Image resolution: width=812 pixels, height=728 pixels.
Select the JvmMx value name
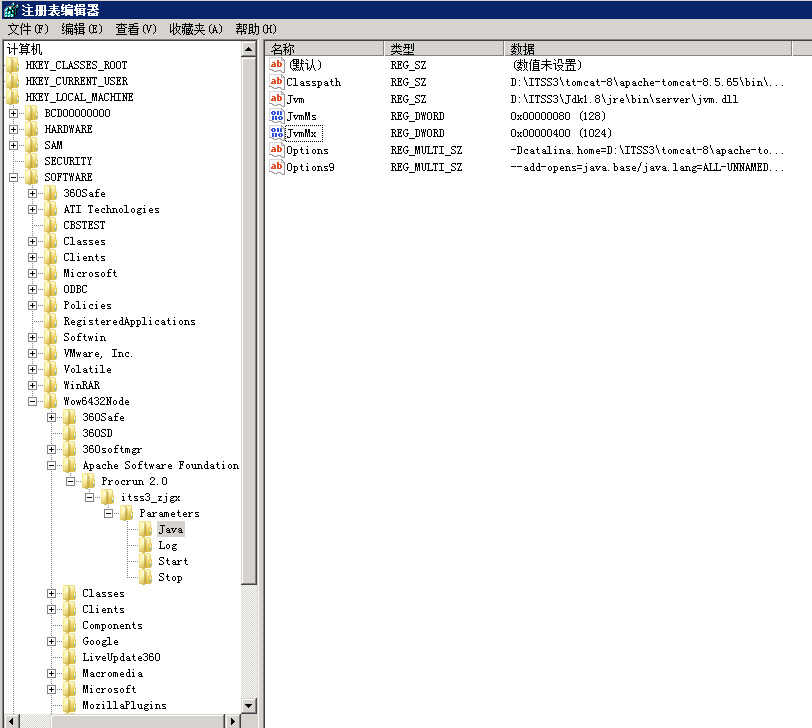pyautogui.click(x=303, y=133)
